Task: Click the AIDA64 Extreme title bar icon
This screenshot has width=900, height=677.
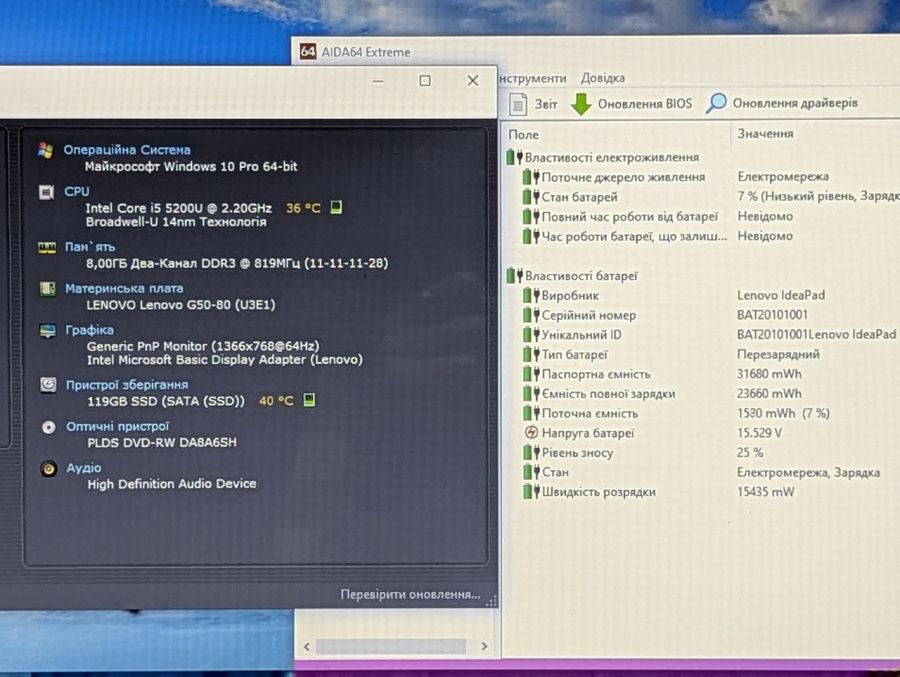Action: point(308,52)
